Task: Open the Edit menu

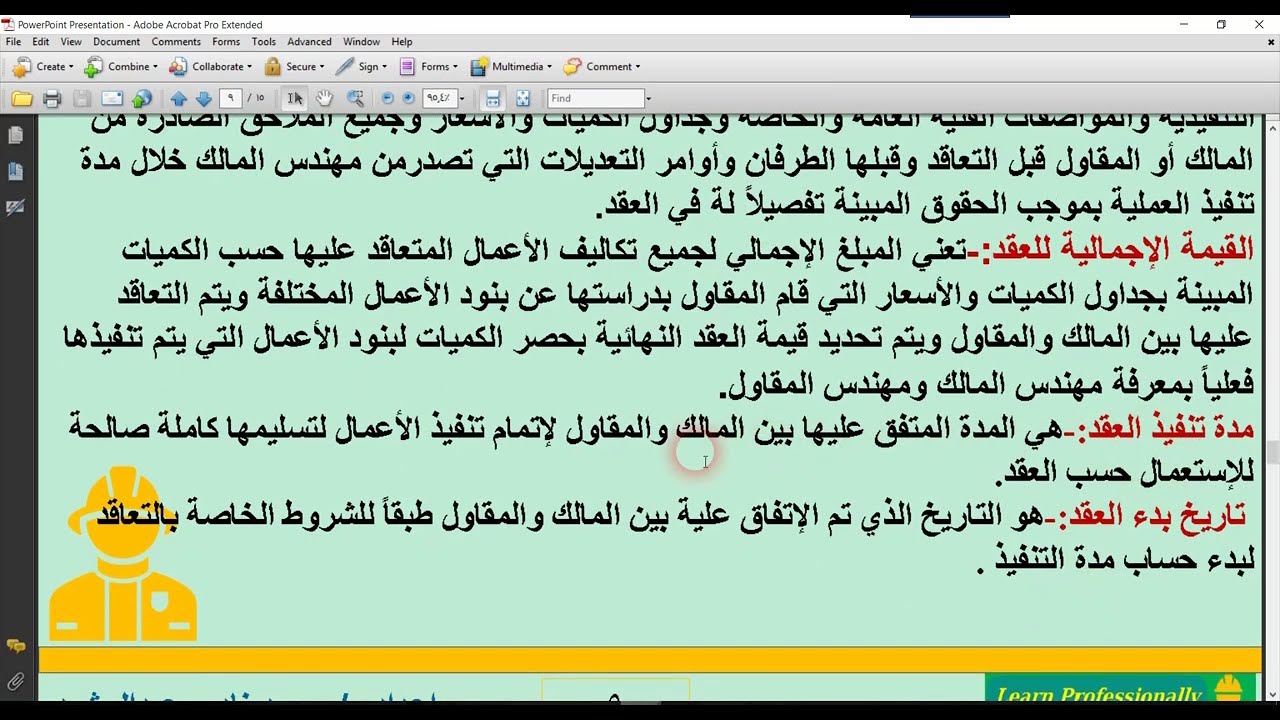Action: (x=41, y=42)
